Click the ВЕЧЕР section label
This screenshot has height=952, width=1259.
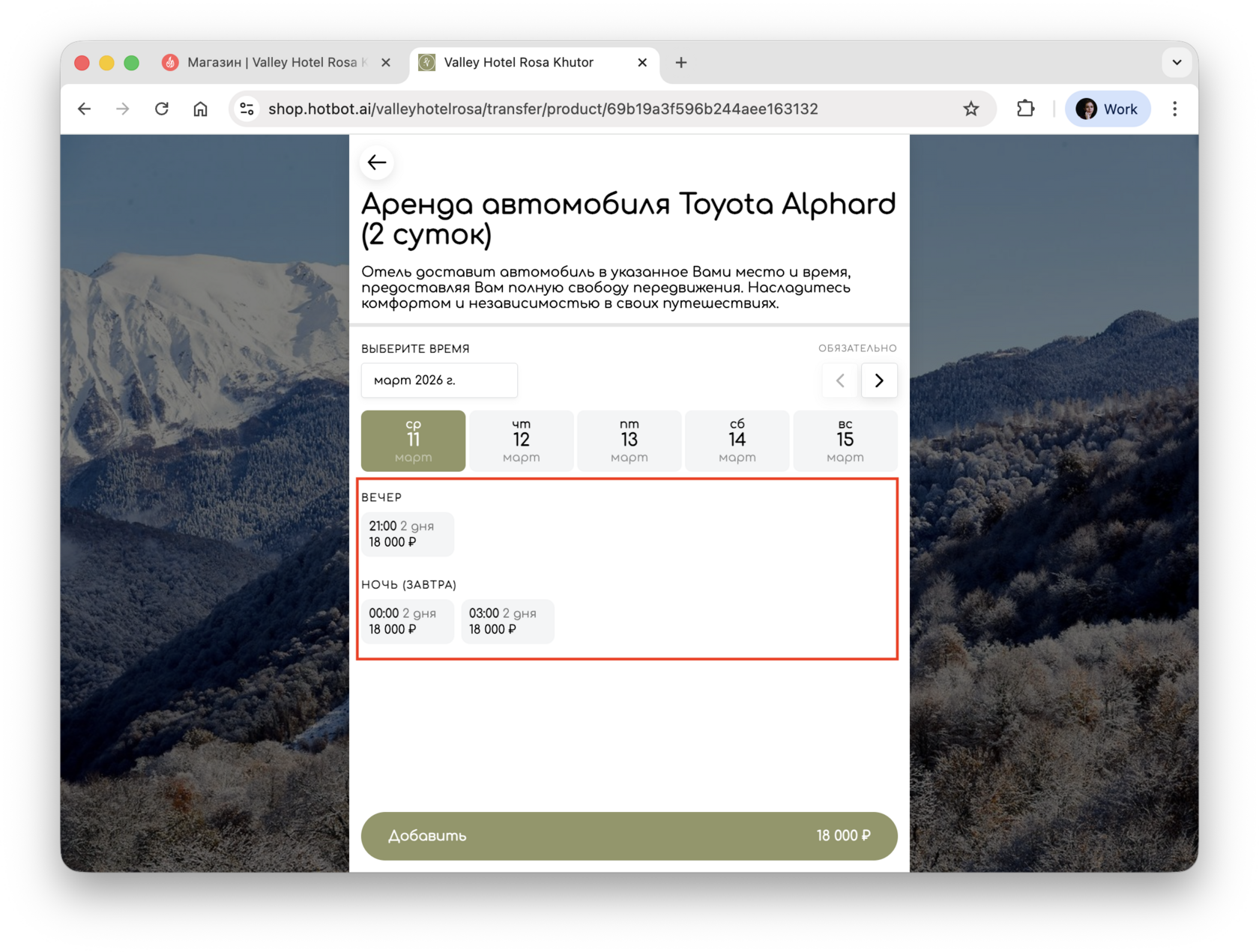tap(381, 497)
